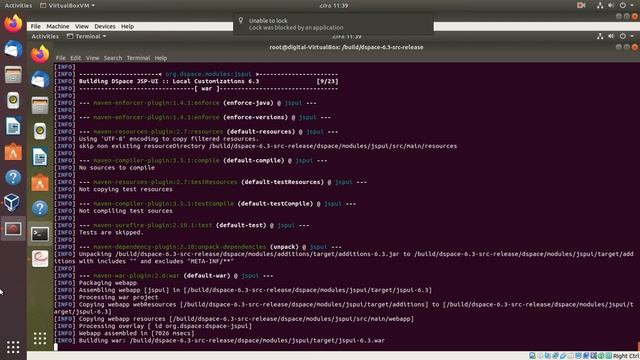The height and width of the screenshot is (360, 640).
Task: Click the "Building DSpace JSP-UI" line
Action: pos(169,81)
